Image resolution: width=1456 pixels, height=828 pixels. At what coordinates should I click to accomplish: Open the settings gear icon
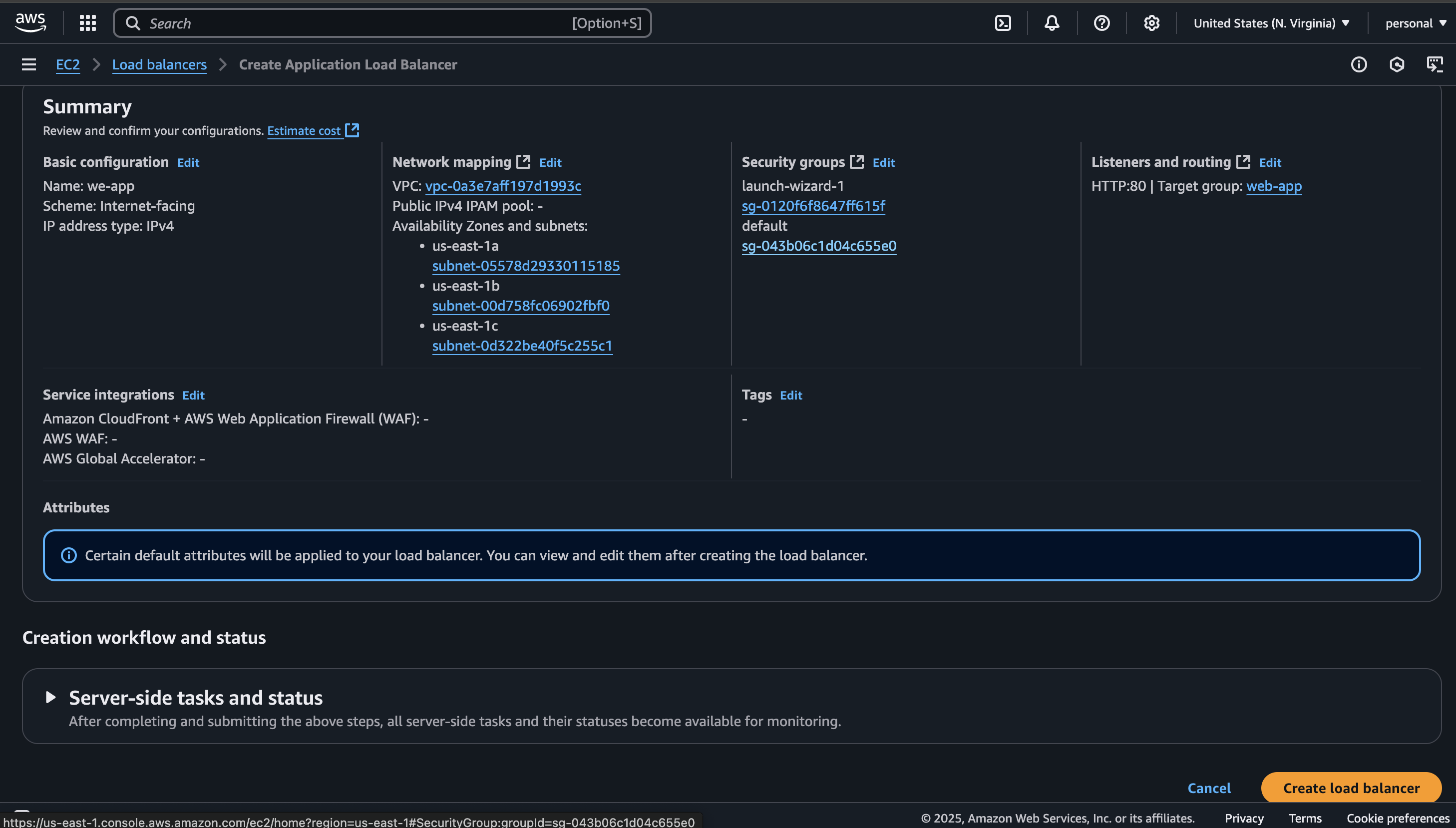pos(1151,23)
